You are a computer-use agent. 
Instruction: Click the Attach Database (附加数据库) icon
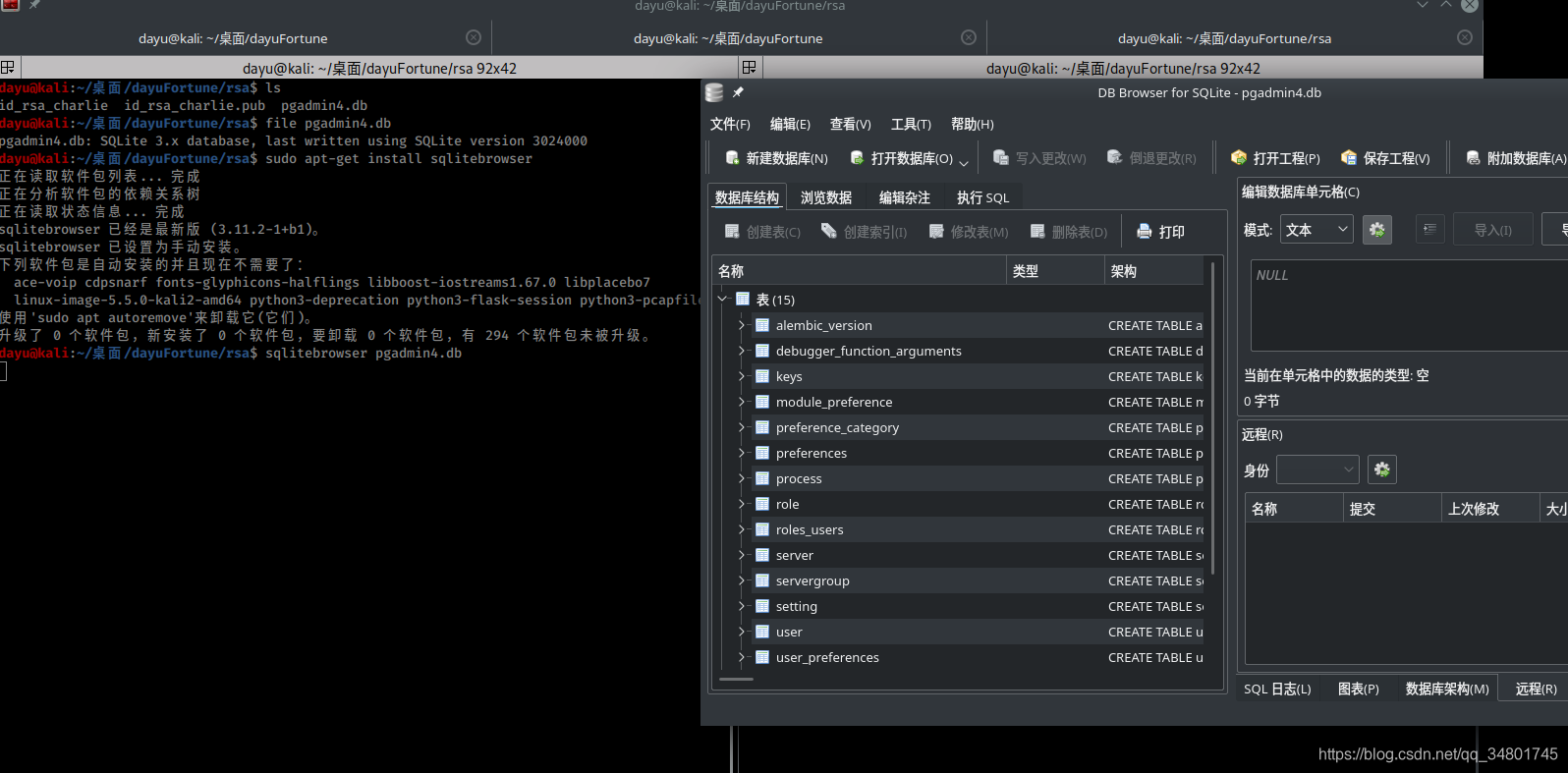[1474, 158]
